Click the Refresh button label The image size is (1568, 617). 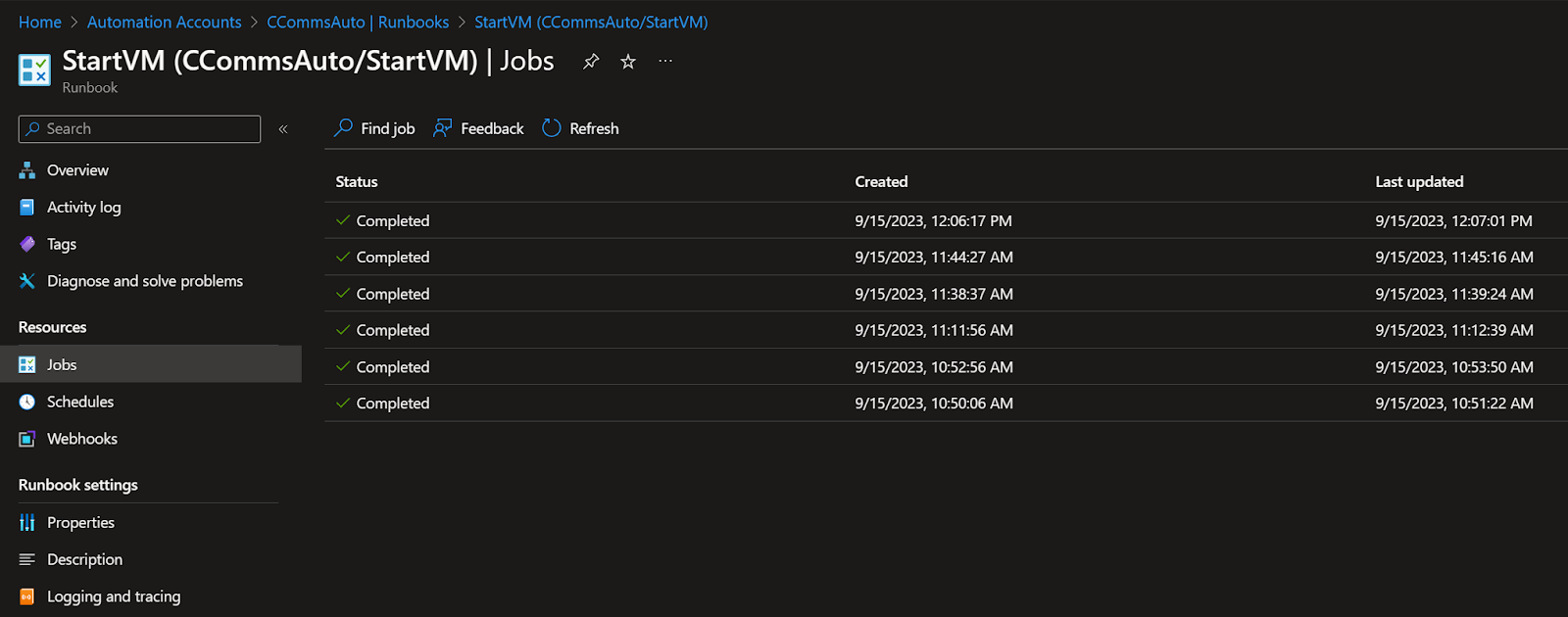point(594,129)
